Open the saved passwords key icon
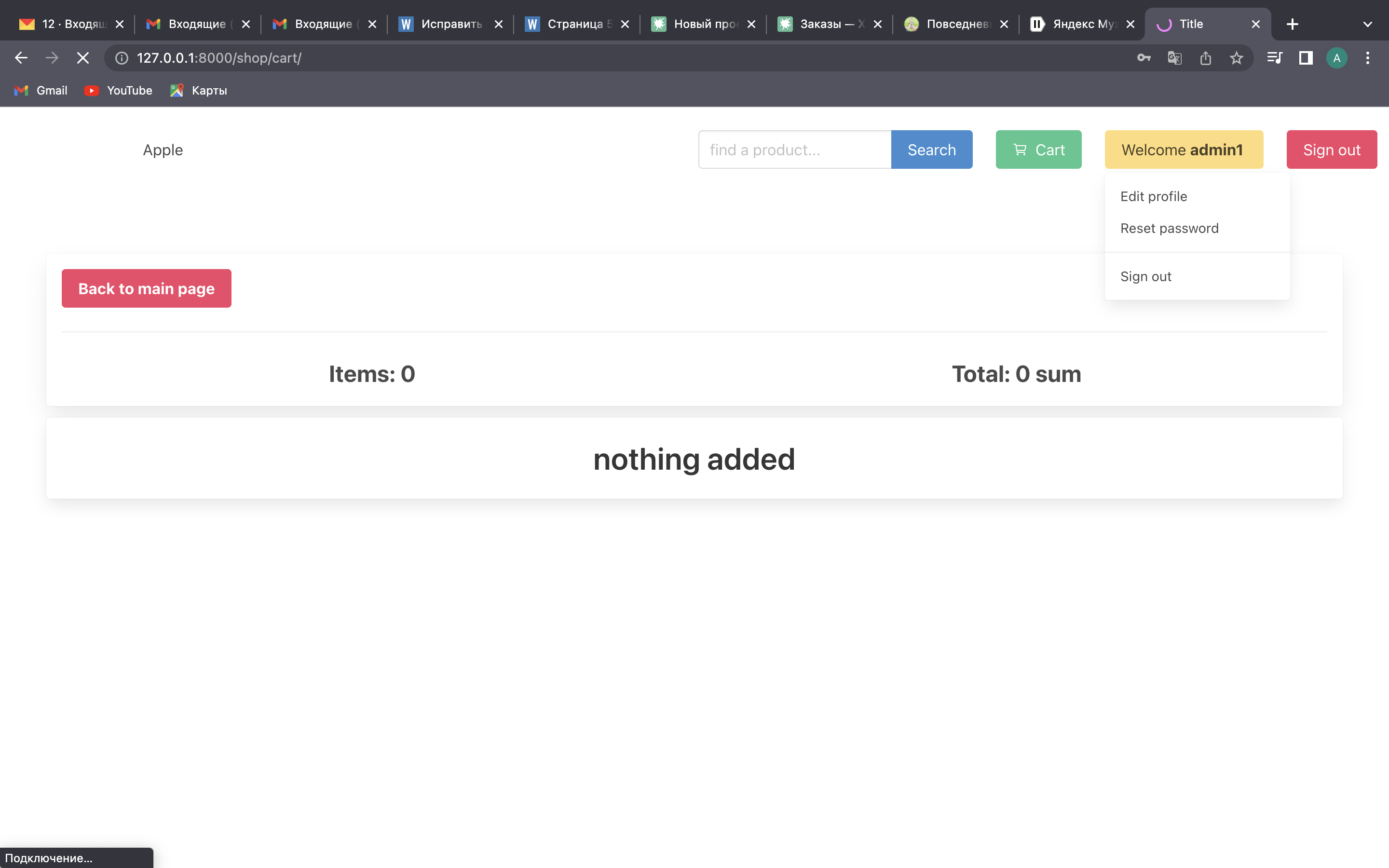This screenshot has width=1389, height=868. (1144, 58)
